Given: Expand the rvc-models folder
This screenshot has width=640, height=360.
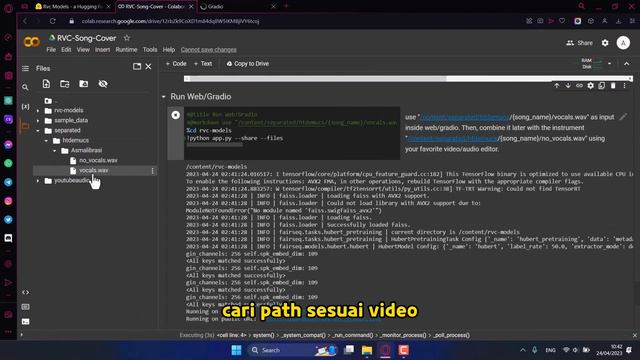Looking at the screenshot, I should click(38, 111).
